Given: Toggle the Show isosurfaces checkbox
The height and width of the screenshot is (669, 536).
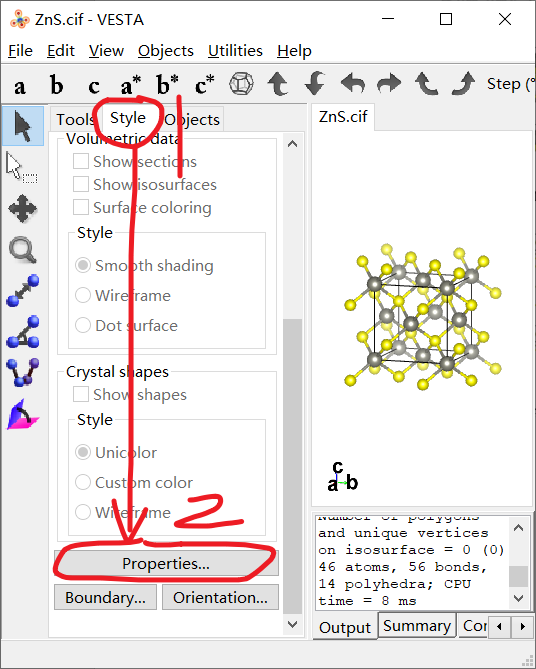Looking at the screenshot, I should [x=81, y=185].
